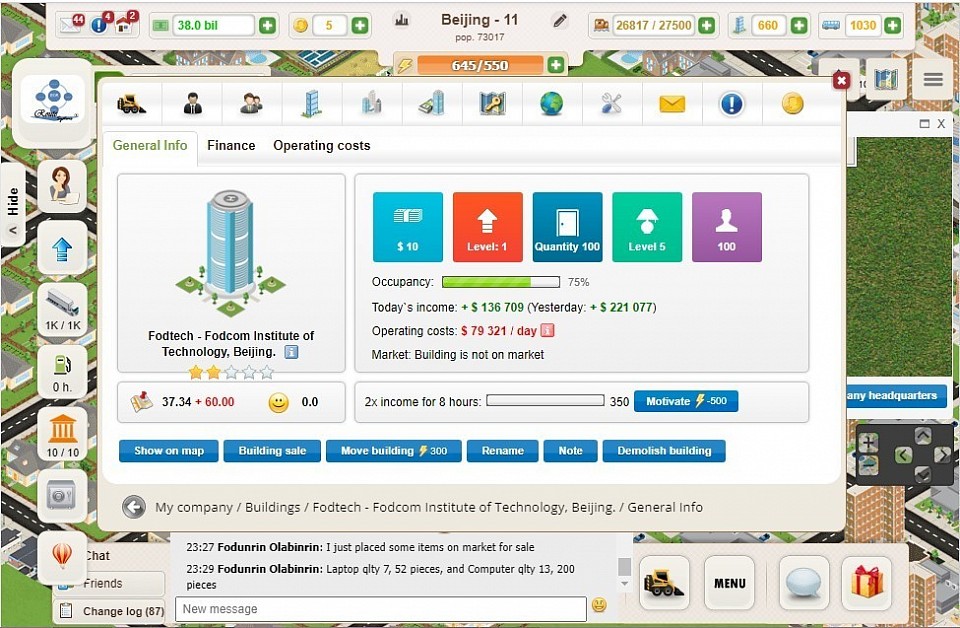This screenshot has width=960, height=628.
Task: Click the back arrow in breadcrumb
Action: pyautogui.click(x=134, y=507)
